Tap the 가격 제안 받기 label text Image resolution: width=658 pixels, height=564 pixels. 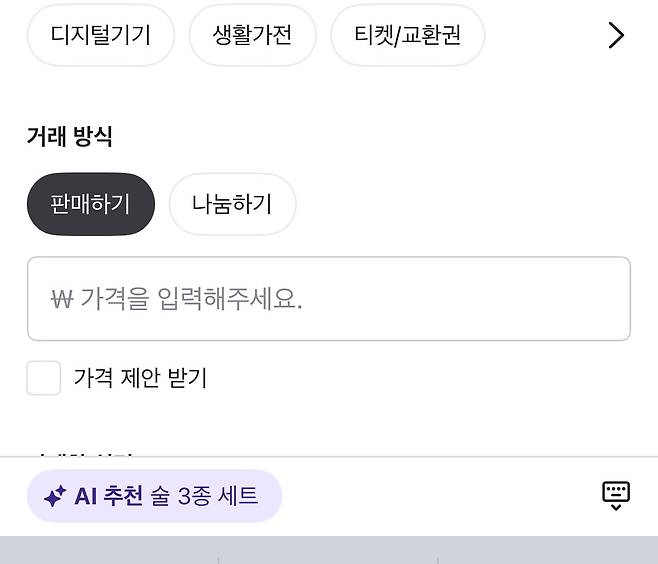(140, 378)
